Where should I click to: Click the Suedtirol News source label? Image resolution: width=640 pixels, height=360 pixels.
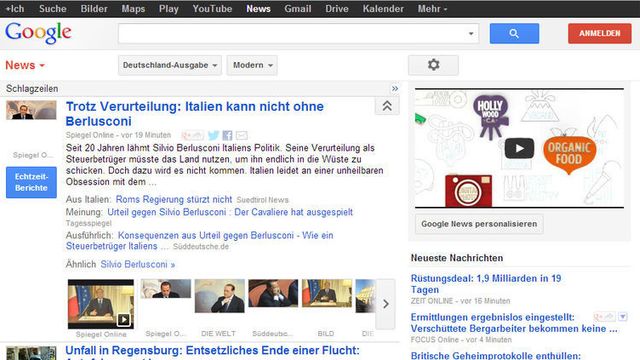[262, 200]
